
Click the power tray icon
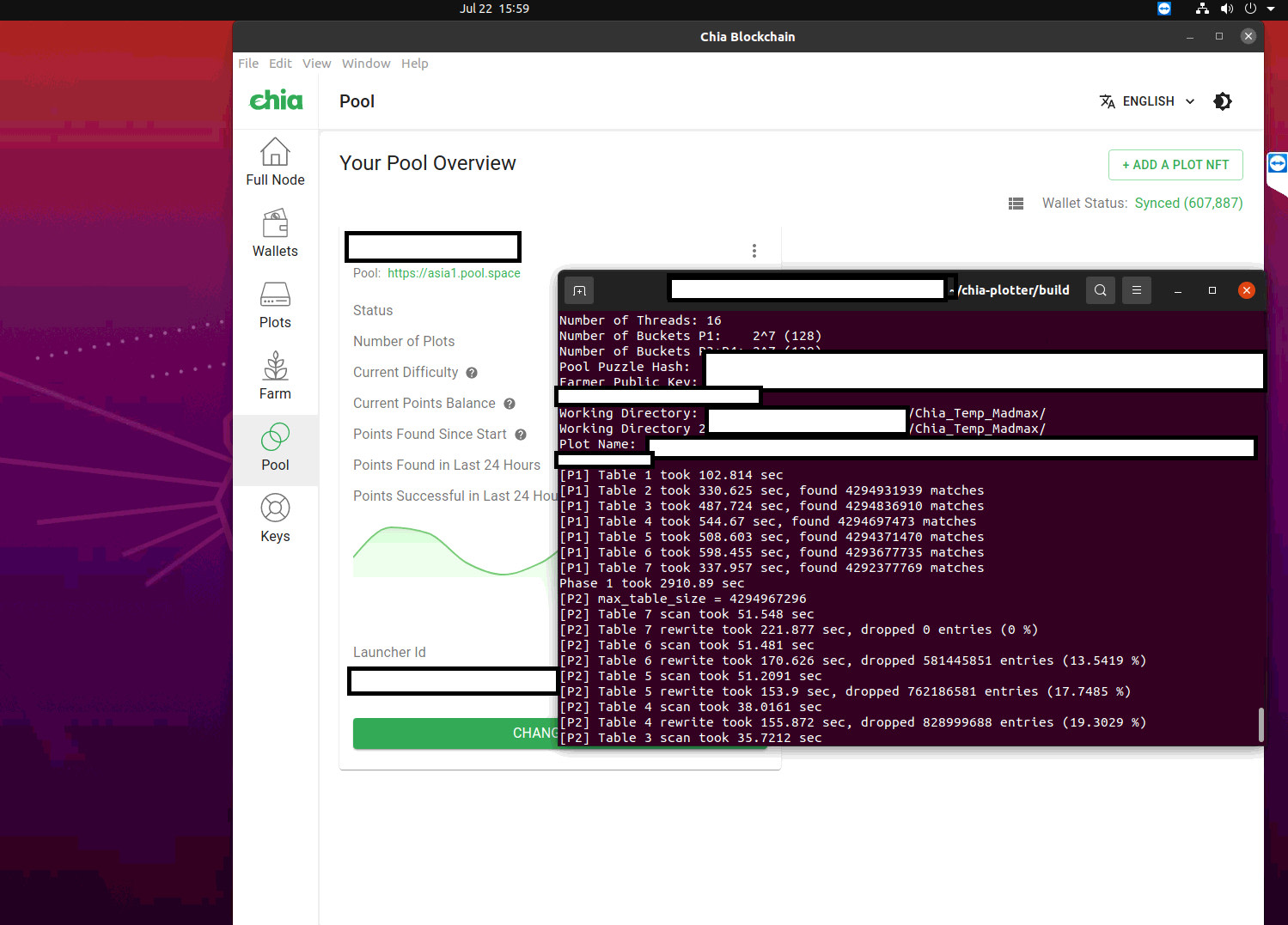point(1250,9)
